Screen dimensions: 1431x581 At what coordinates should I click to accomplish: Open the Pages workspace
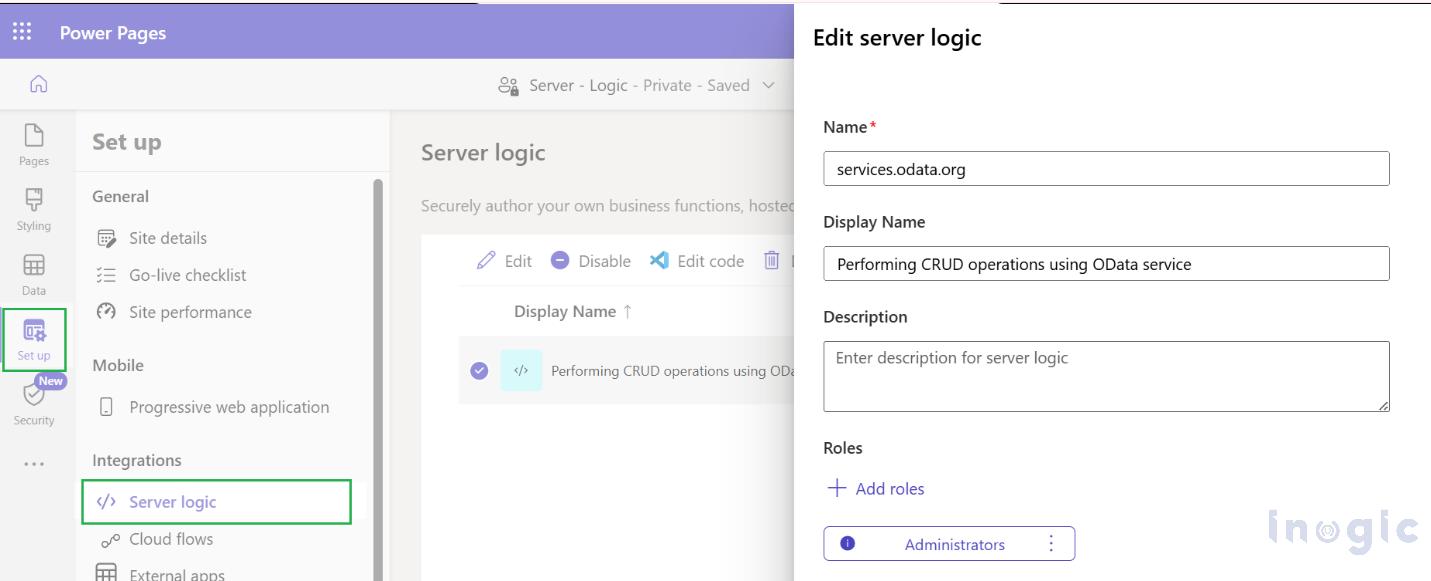tap(34, 145)
